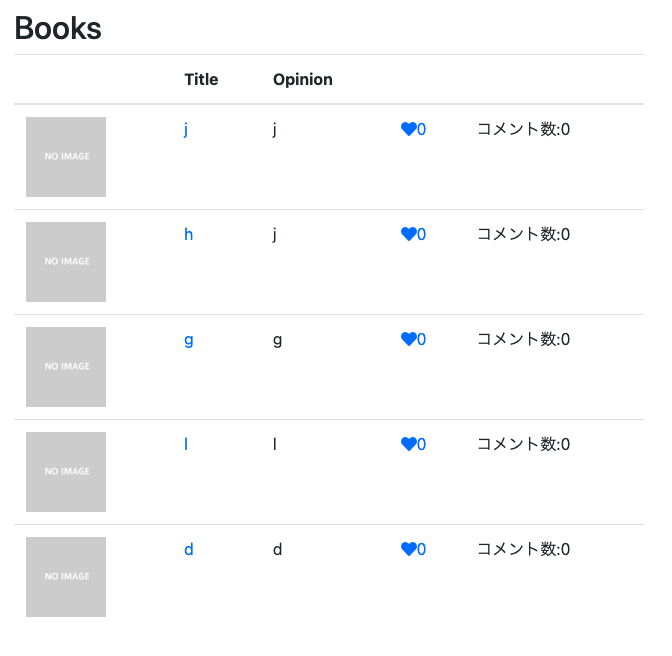Click the コメント数:0 text in the g row
The width and height of the screenshot is (672, 656).
point(524,339)
